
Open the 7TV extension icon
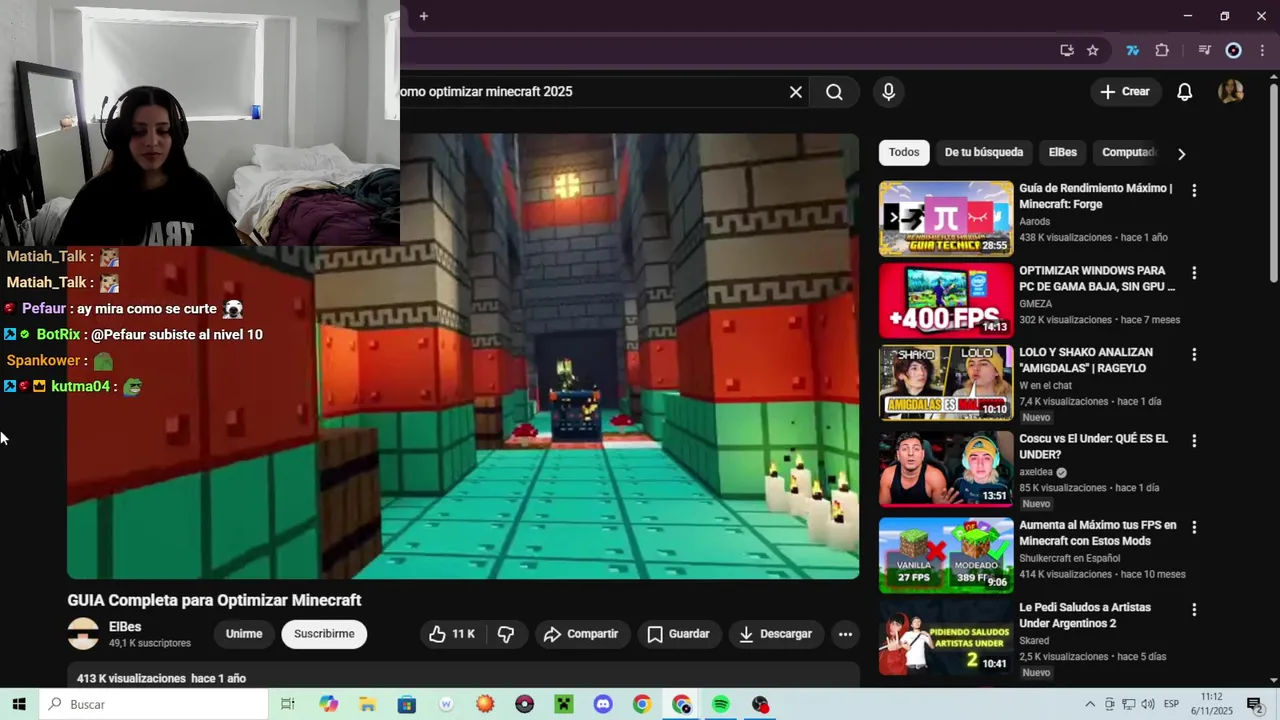[1132, 50]
